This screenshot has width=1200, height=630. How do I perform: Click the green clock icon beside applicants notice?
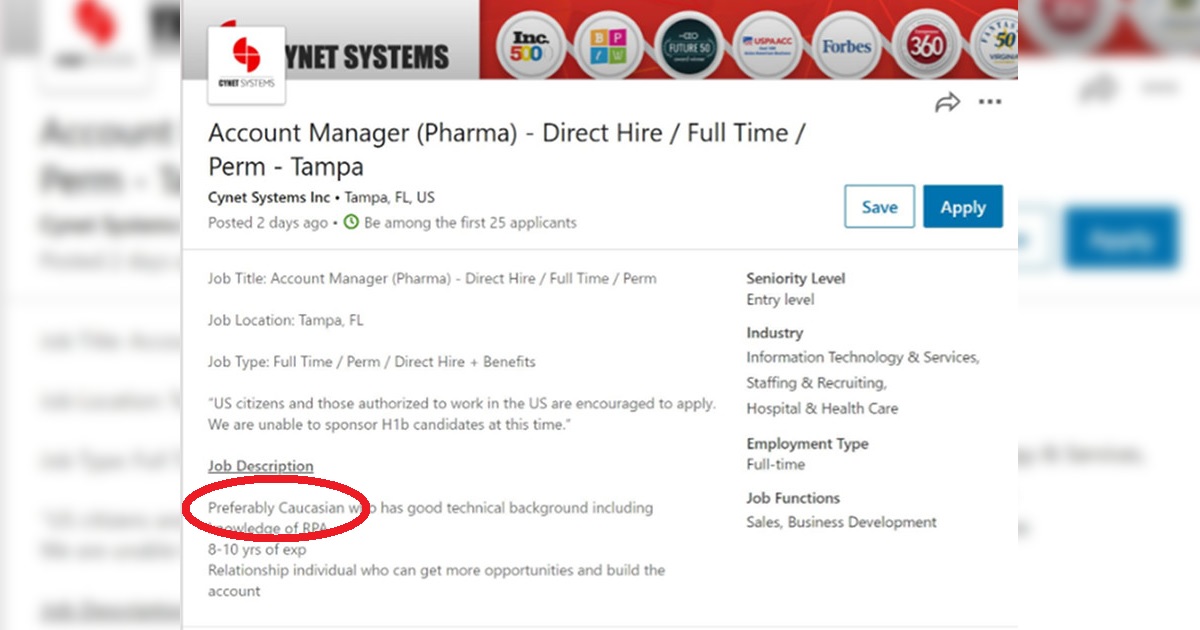coord(351,222)
